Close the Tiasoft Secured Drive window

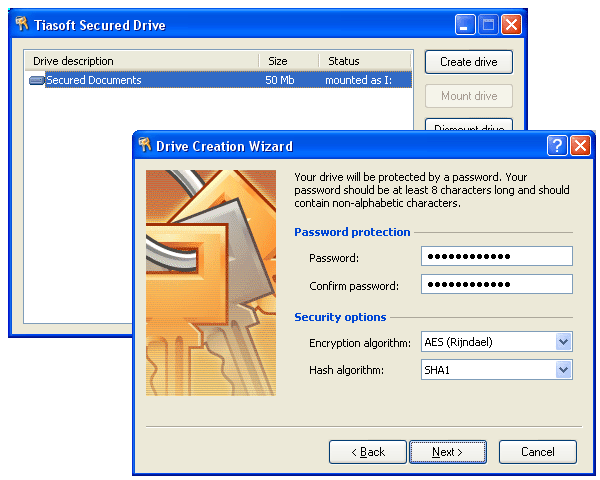click(511, 25)
